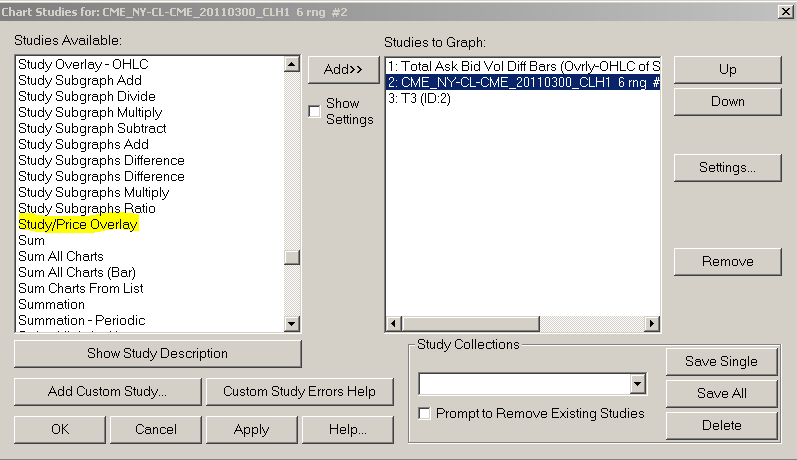This screenshot has height=460, width=797.
Task: Enable the Show Settings checkbox
Action: [x=315, y=111]
